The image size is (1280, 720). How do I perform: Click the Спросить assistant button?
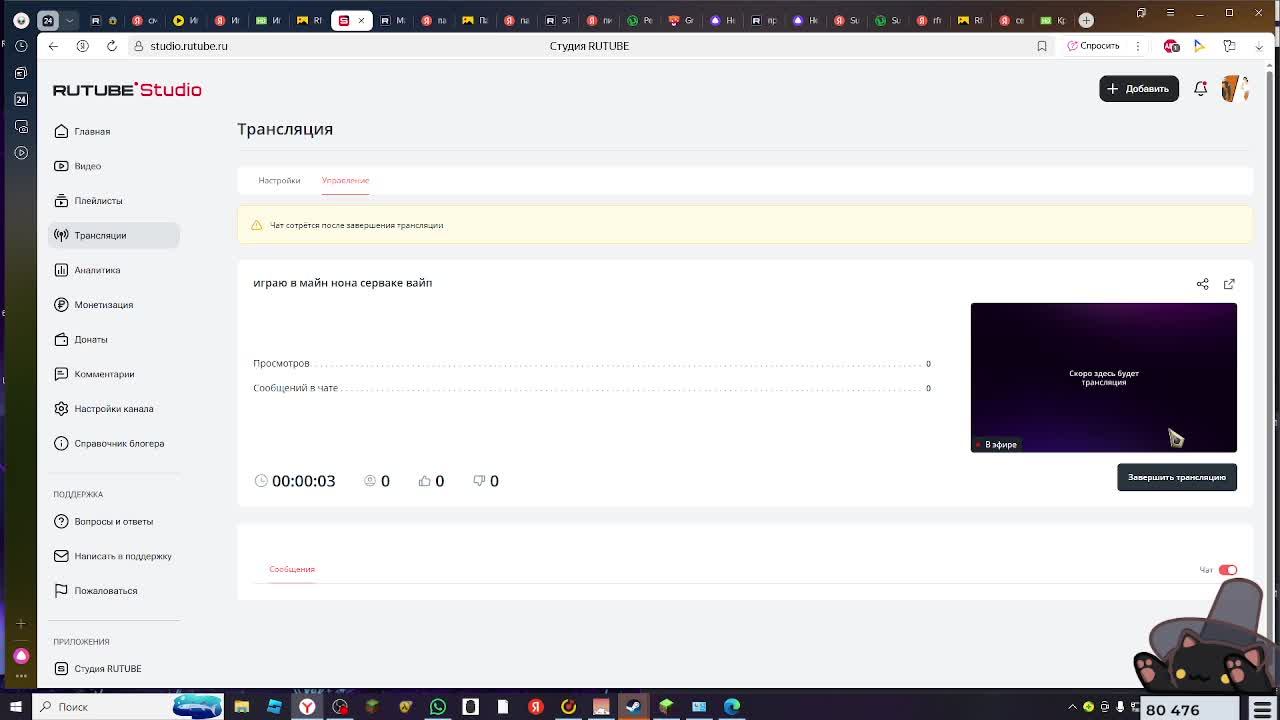(1094, 46)
